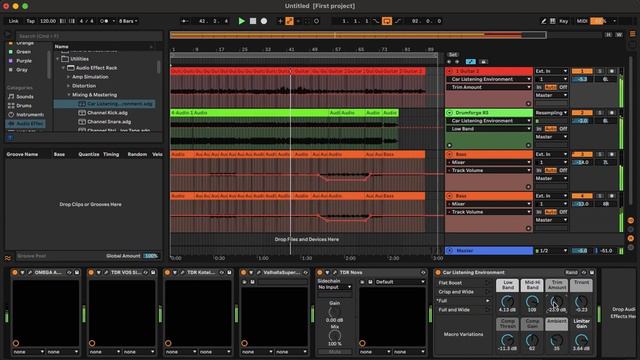Image resolution: width=640 pixels, height=360 pixels.
Task: Open the Audio Effects category
Action: [26, 124]
